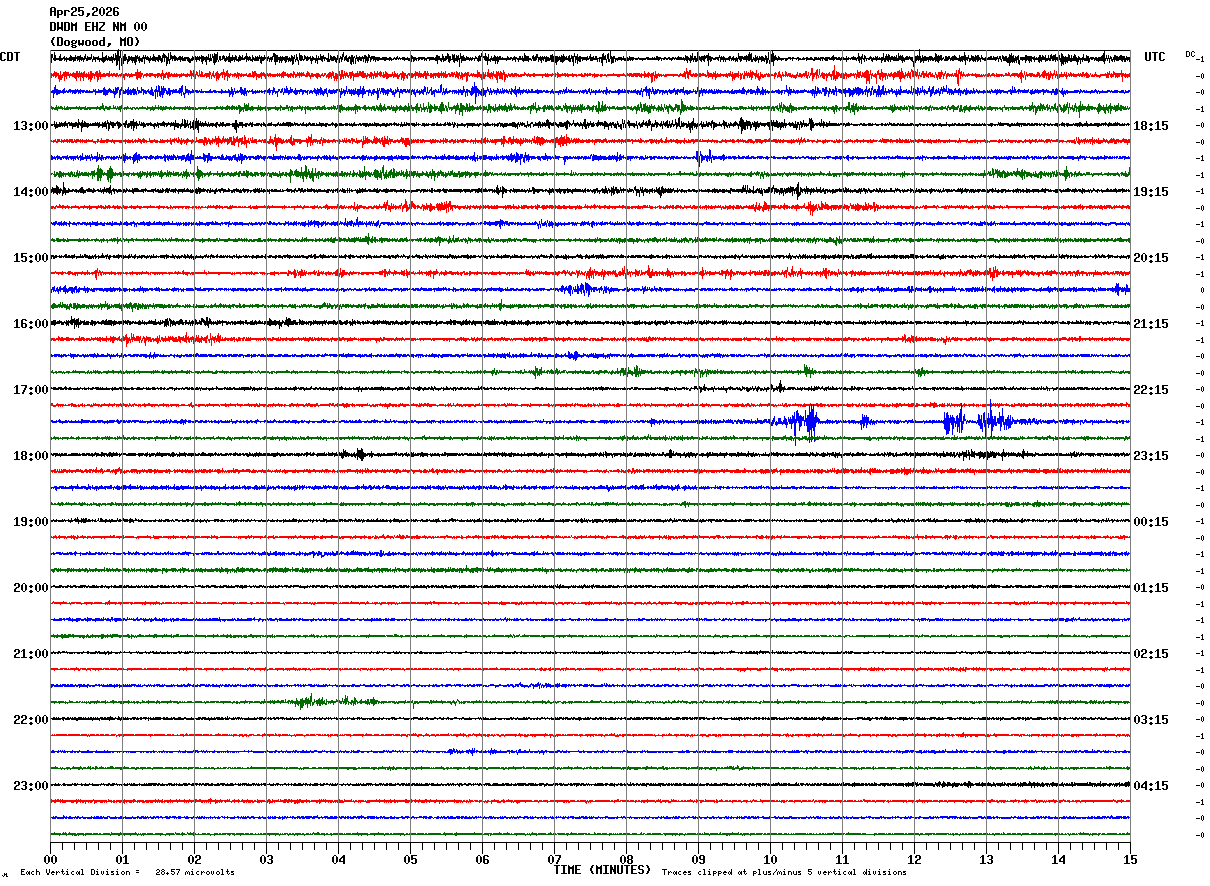Click minute tick label "13" on time axis
This screenshot has width=1210, height=886.
coord(986,860)
